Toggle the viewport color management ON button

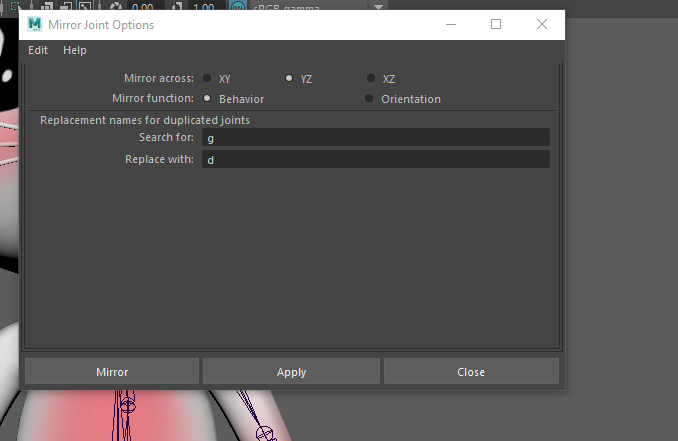coord(237,6)
